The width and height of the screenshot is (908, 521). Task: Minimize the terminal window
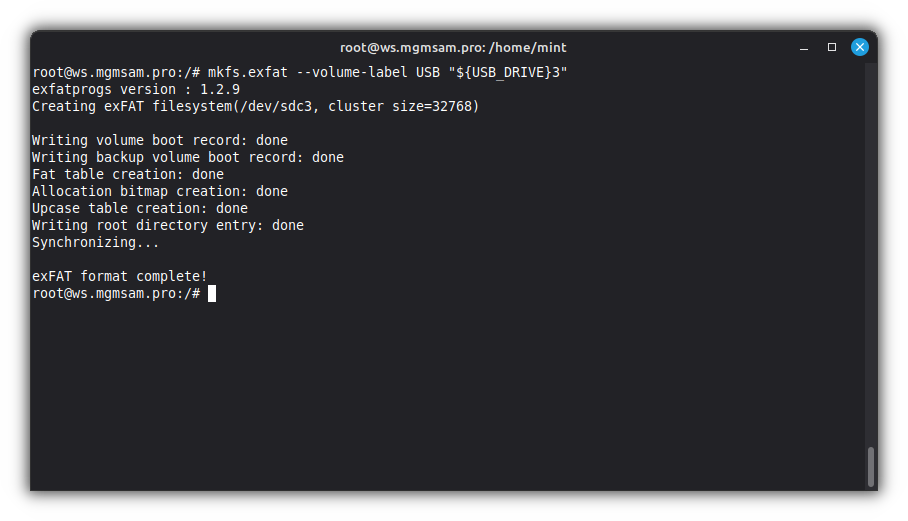(x=804, y=47)
